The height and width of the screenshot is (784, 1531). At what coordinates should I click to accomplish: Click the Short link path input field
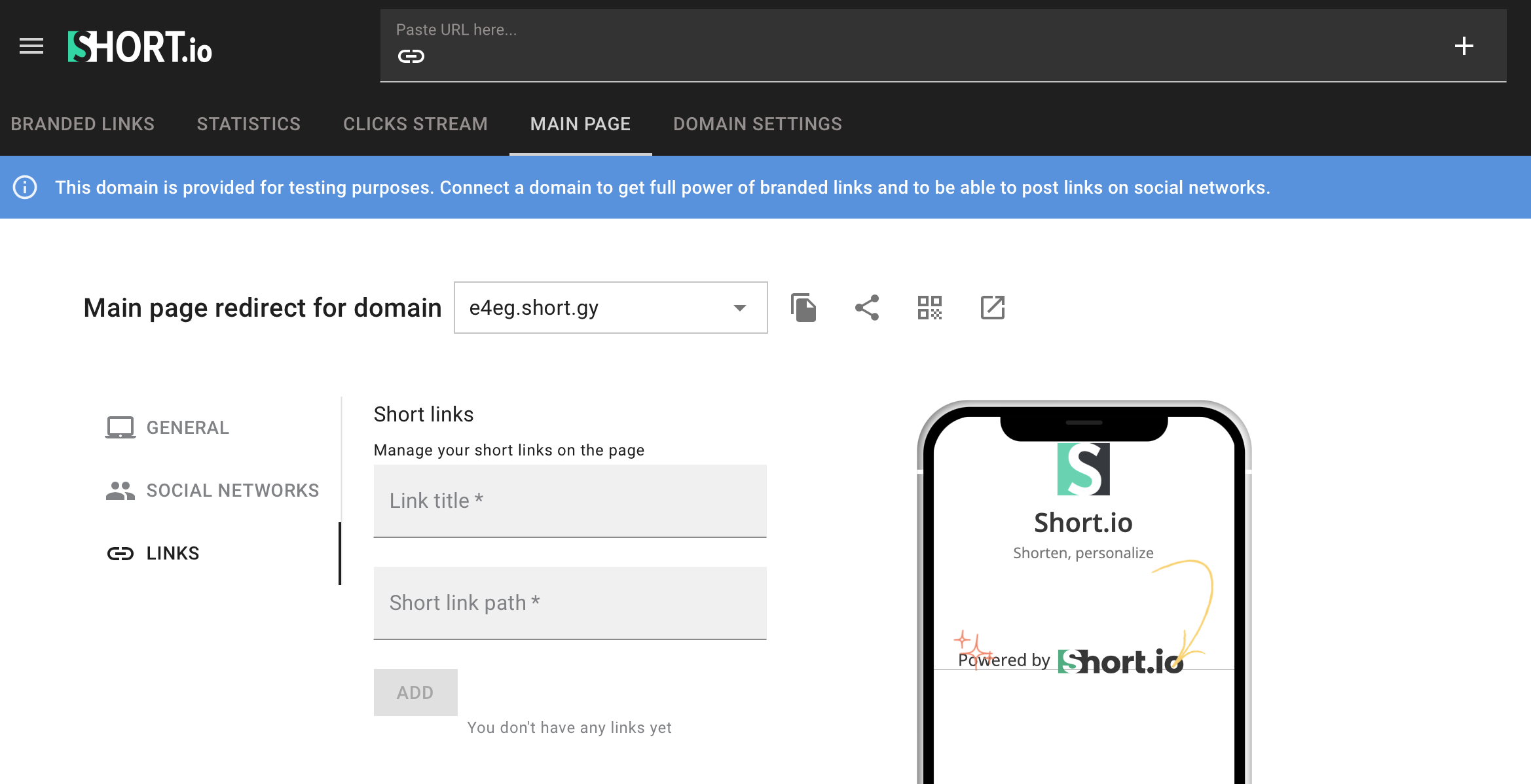coord(573,602)
